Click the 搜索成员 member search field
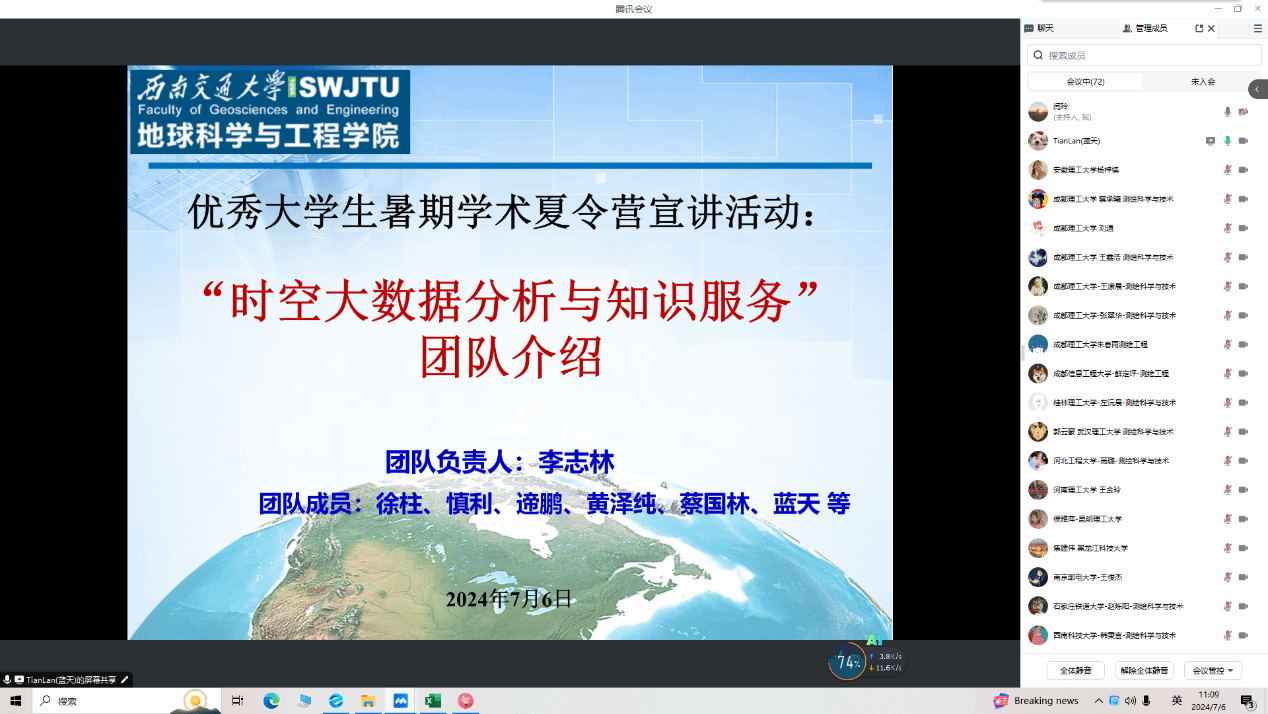1268x714 pixels. [1144, 56]
